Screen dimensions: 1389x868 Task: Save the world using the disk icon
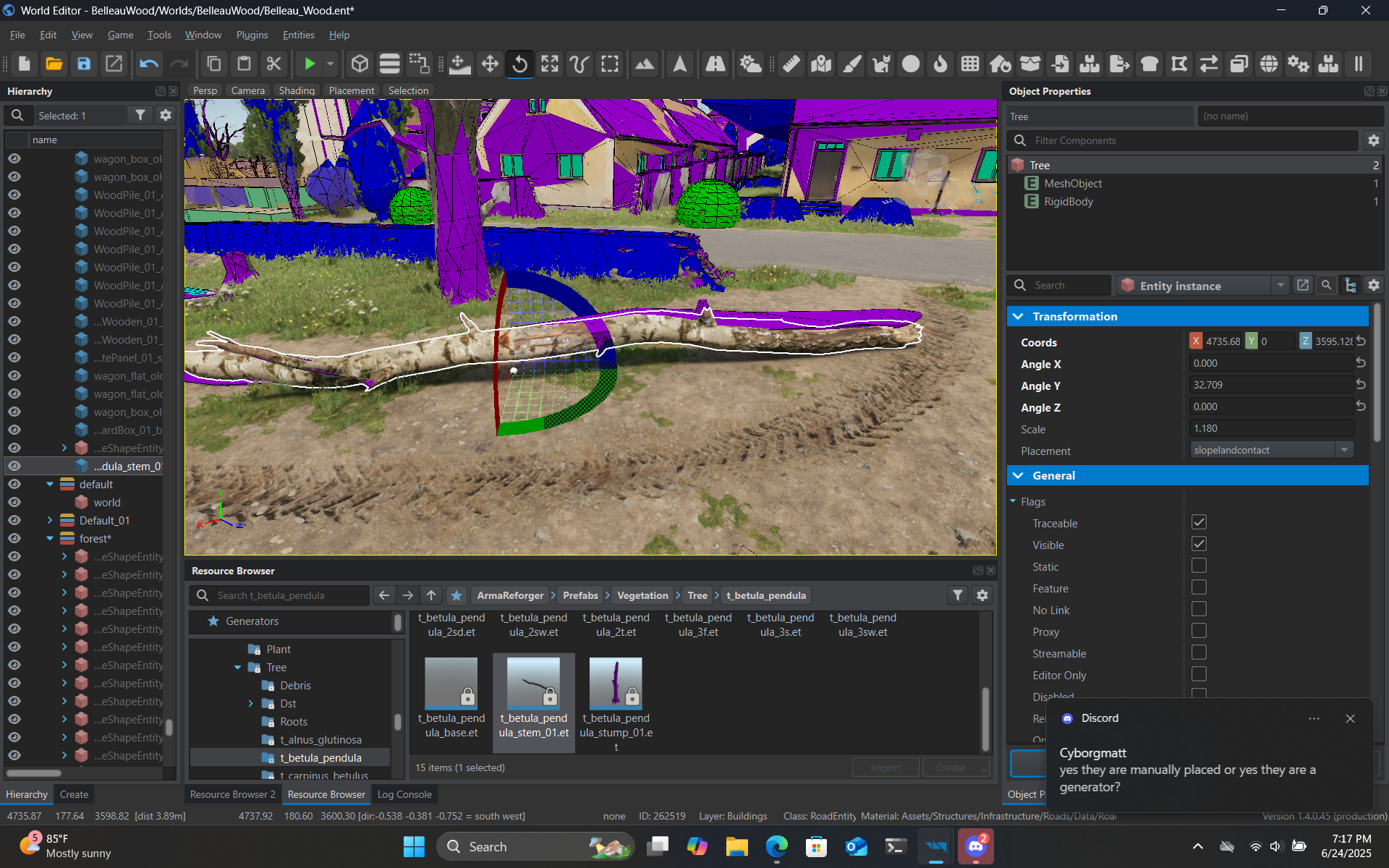[x=84, y=64]
